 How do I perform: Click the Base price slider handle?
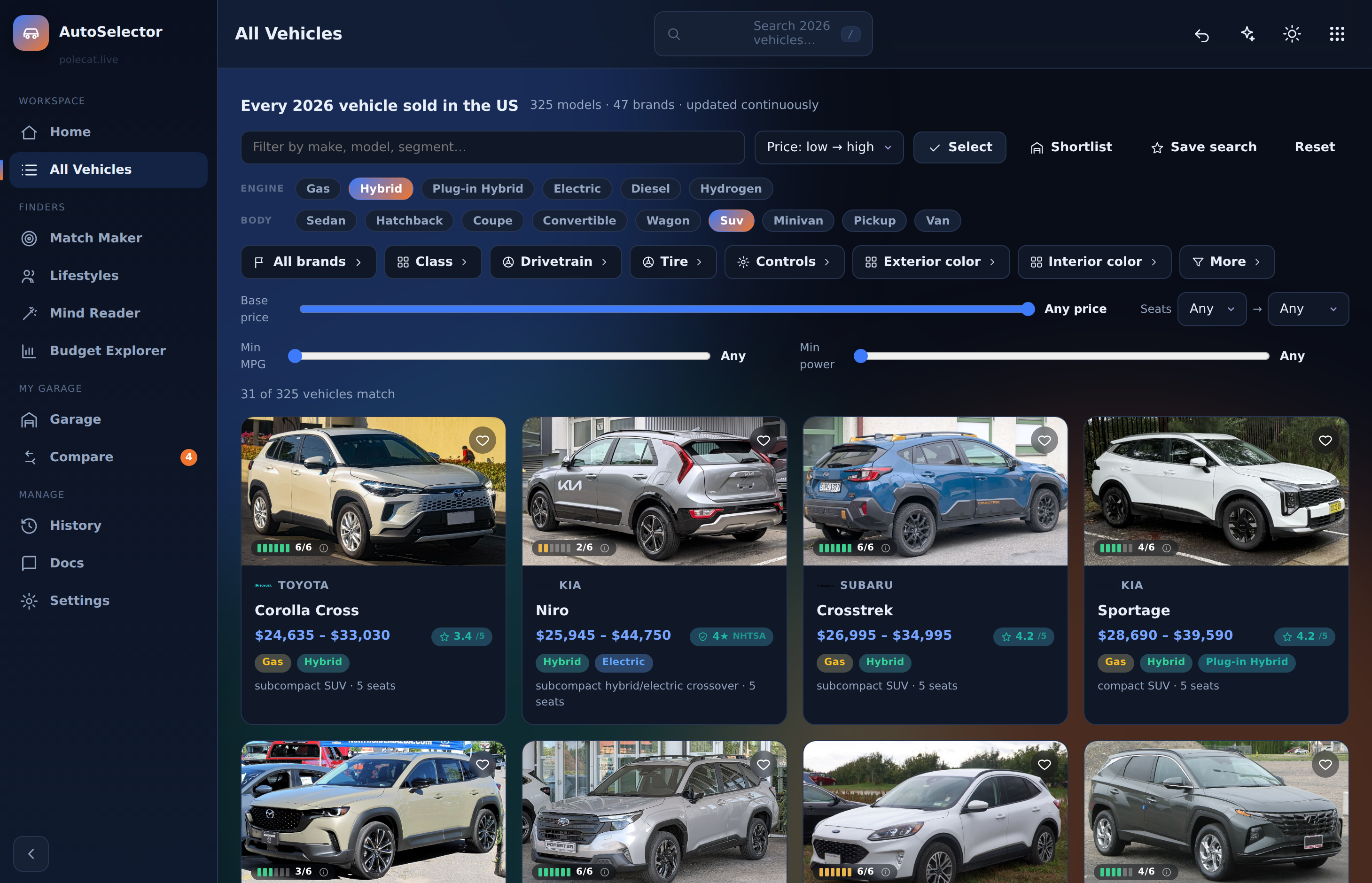(x=1028, y=309)
